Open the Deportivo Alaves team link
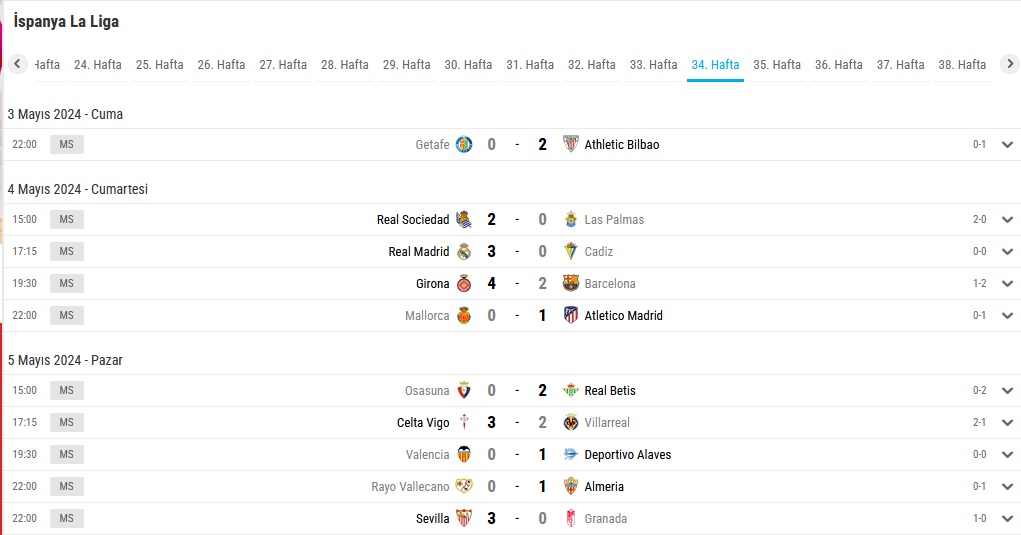This screenshot has width=1021, height=535. [628, 454]
